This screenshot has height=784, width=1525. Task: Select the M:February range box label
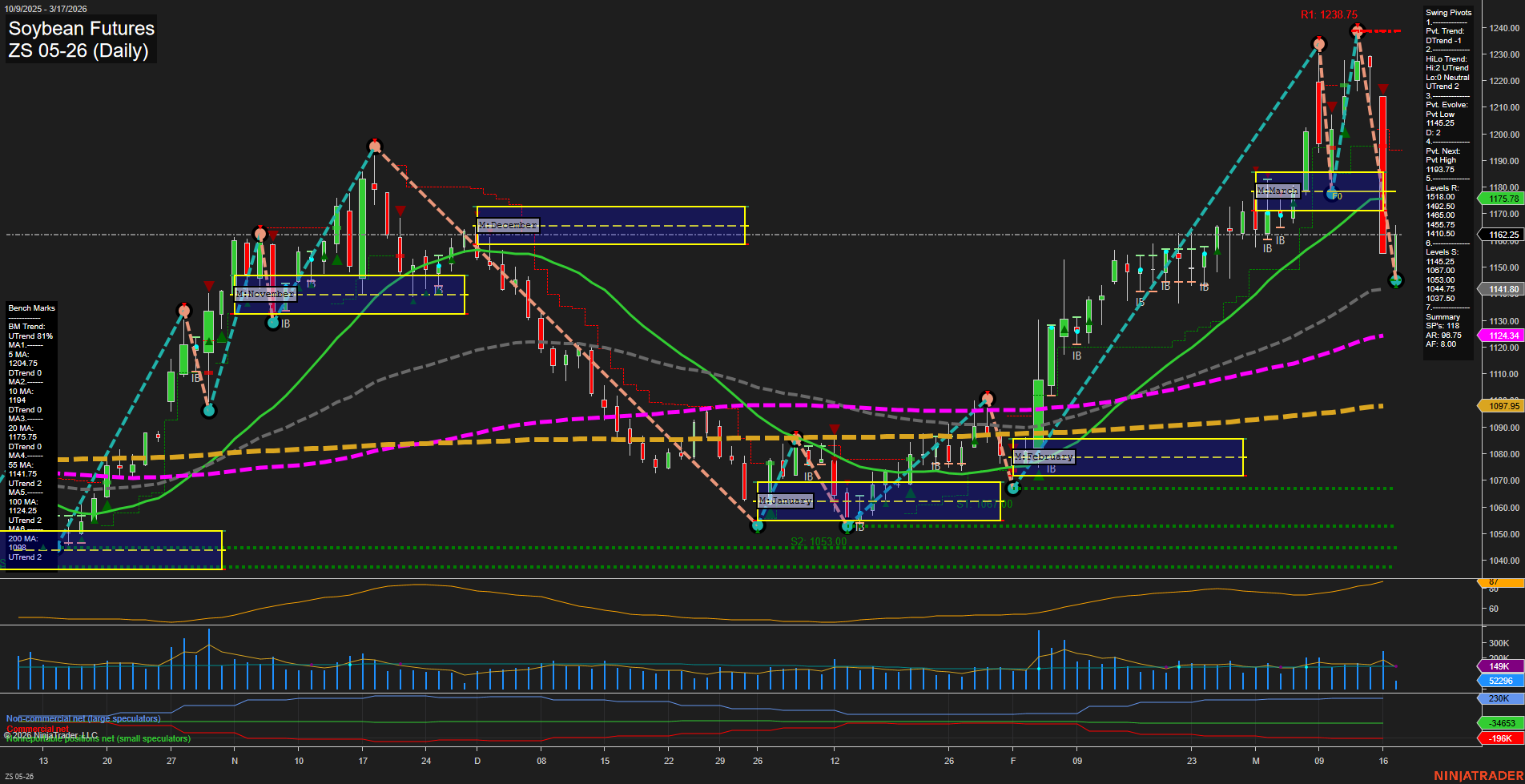point(1044,456)
